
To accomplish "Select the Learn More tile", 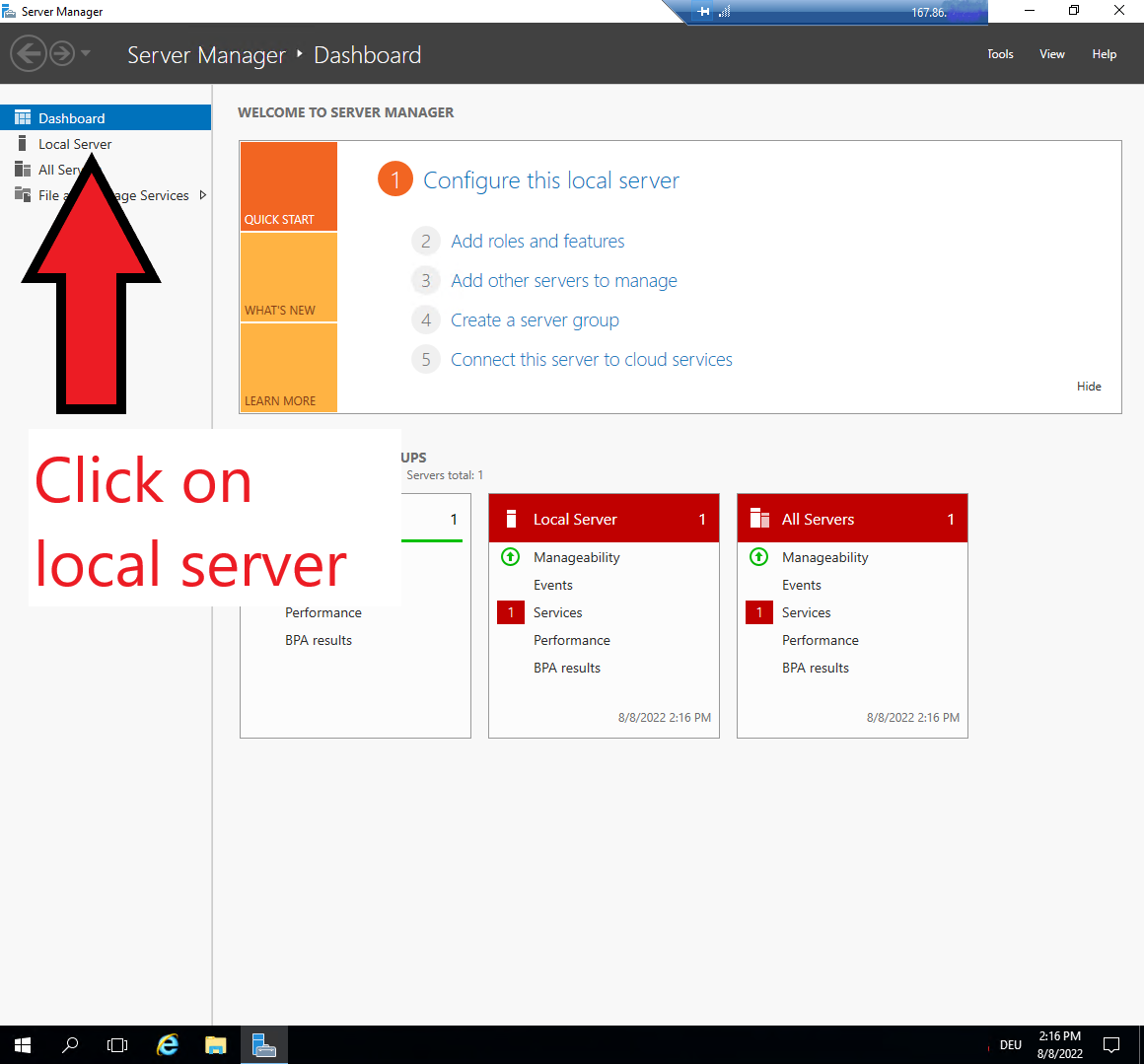I will point(289,368).
